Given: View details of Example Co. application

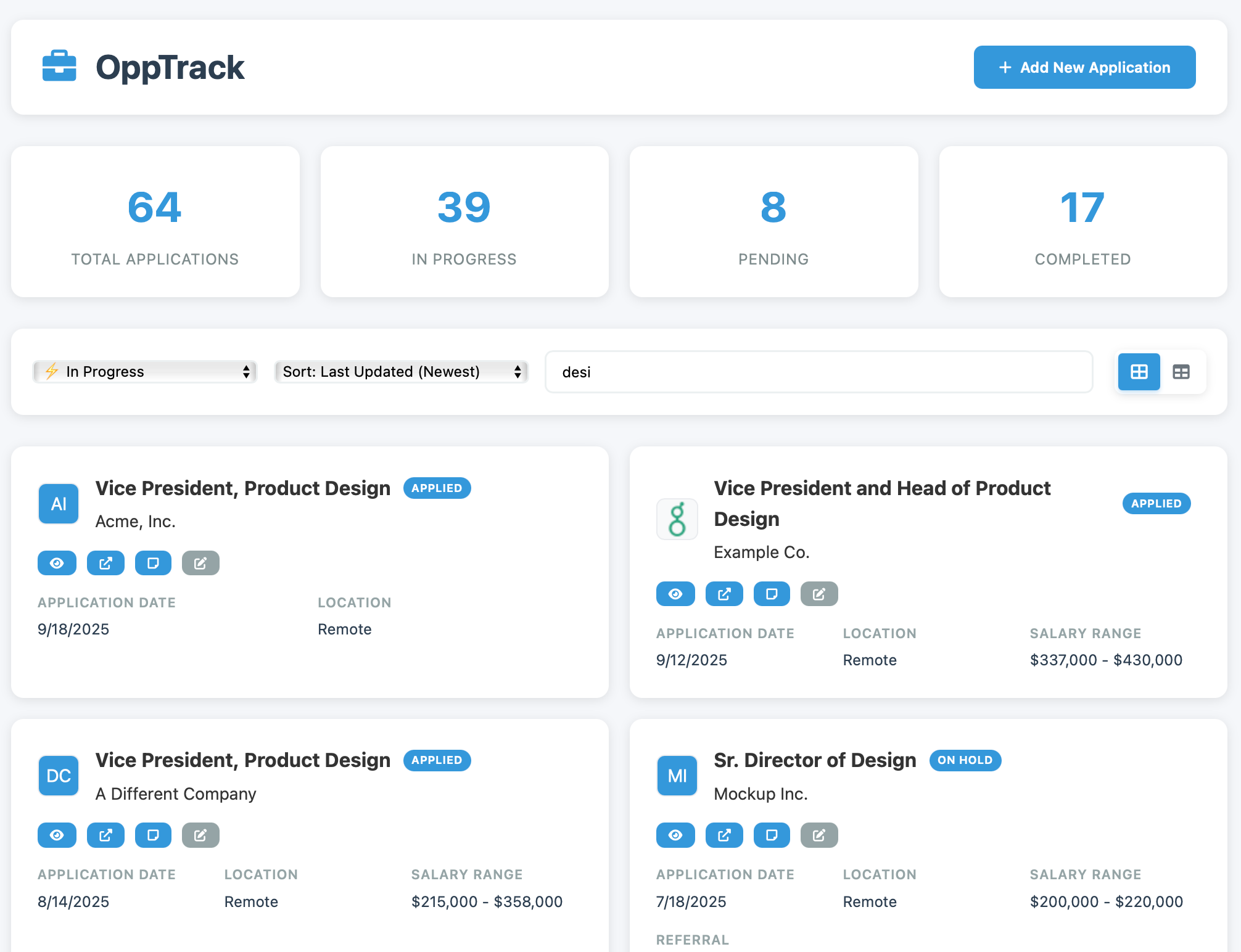Looking at the screenshot, I should pos(675,594).
